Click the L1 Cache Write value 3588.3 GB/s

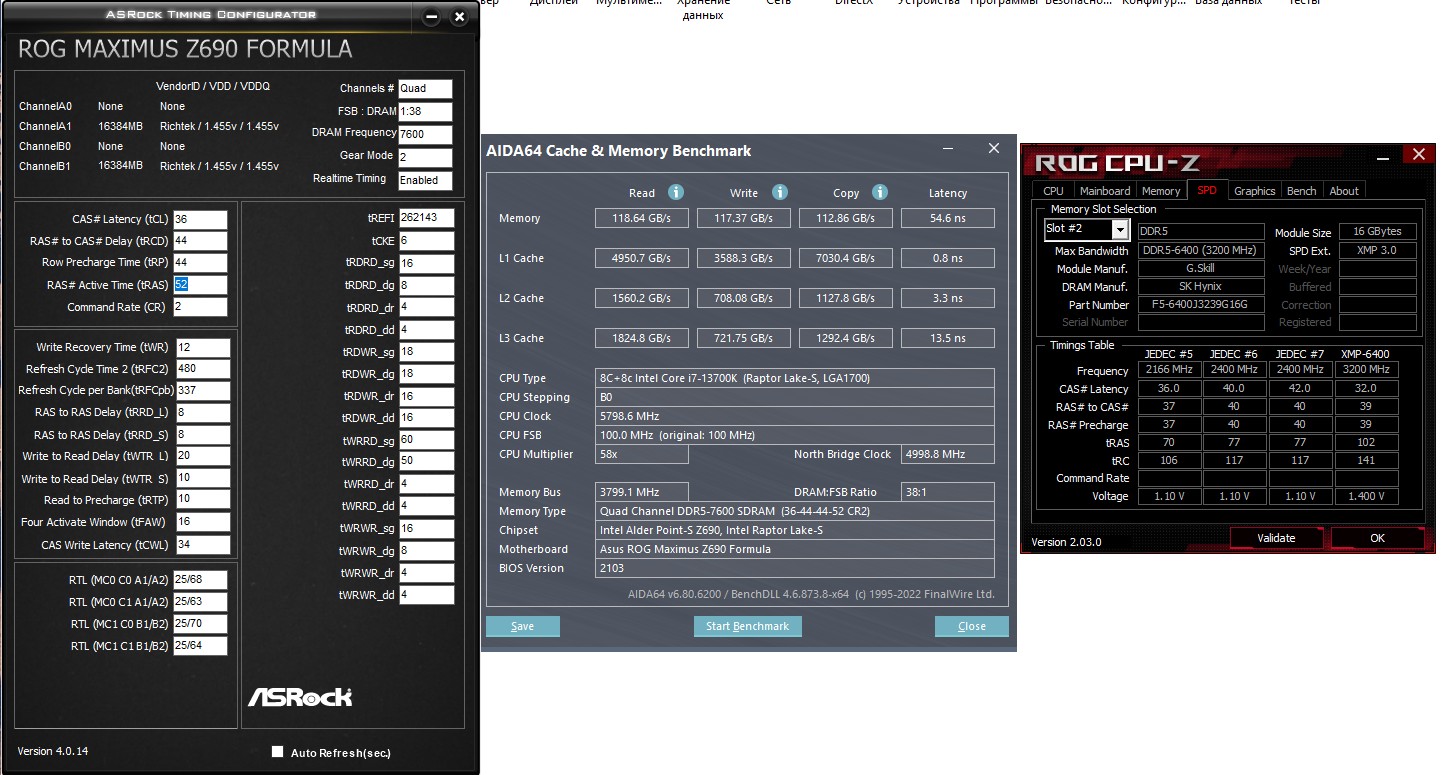[x=744, y=258]
